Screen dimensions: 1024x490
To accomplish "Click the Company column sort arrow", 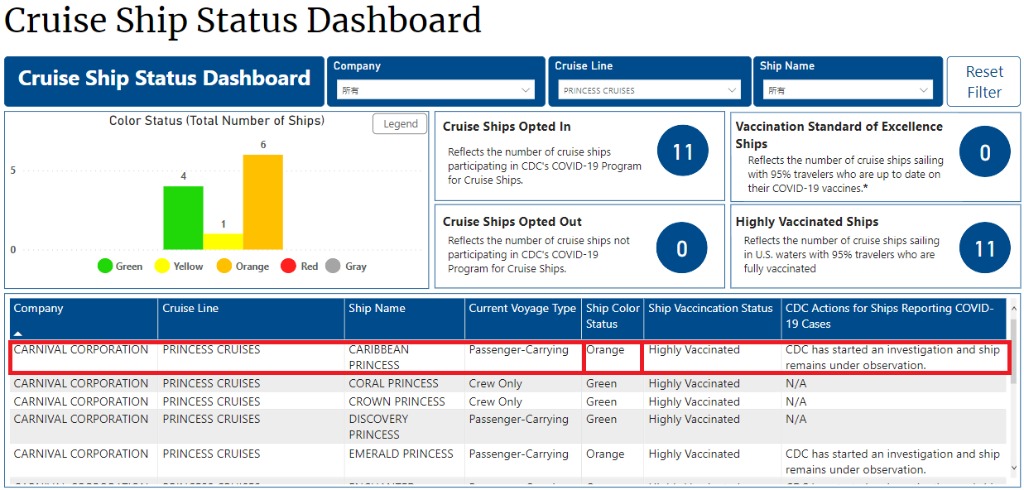I will (x=18, y=333).
